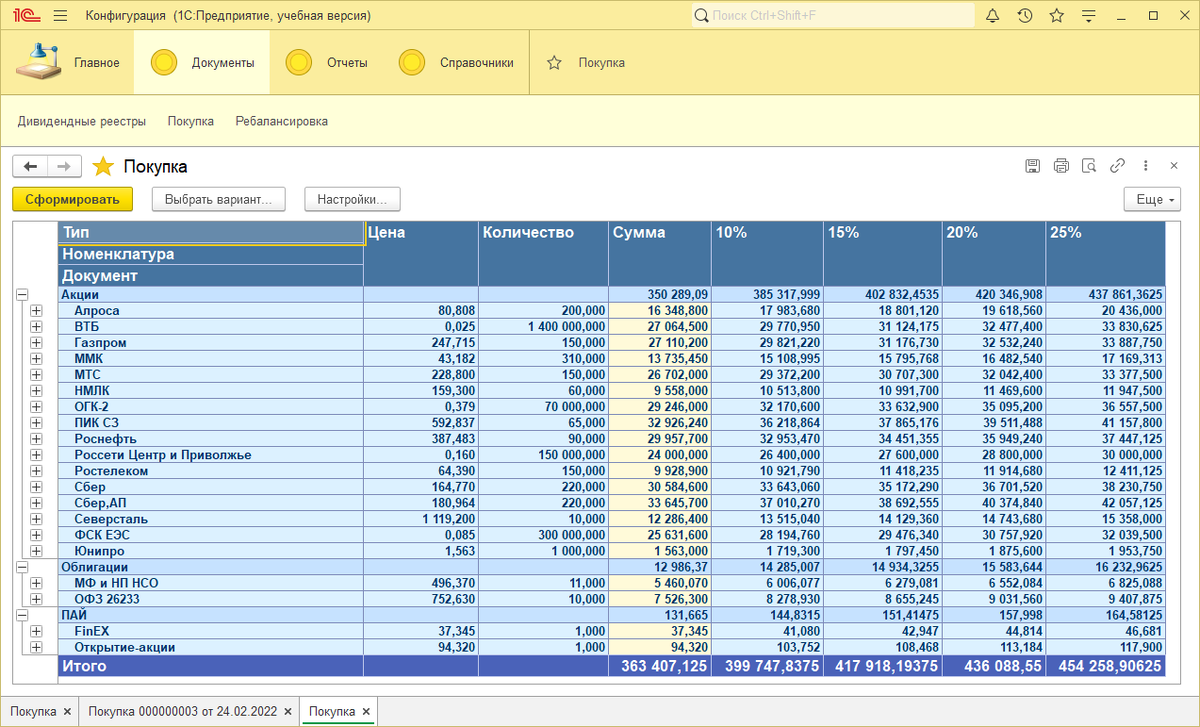Open the Справочники section
This screenshot has height=727, width=1200.
tap(456, 63)
